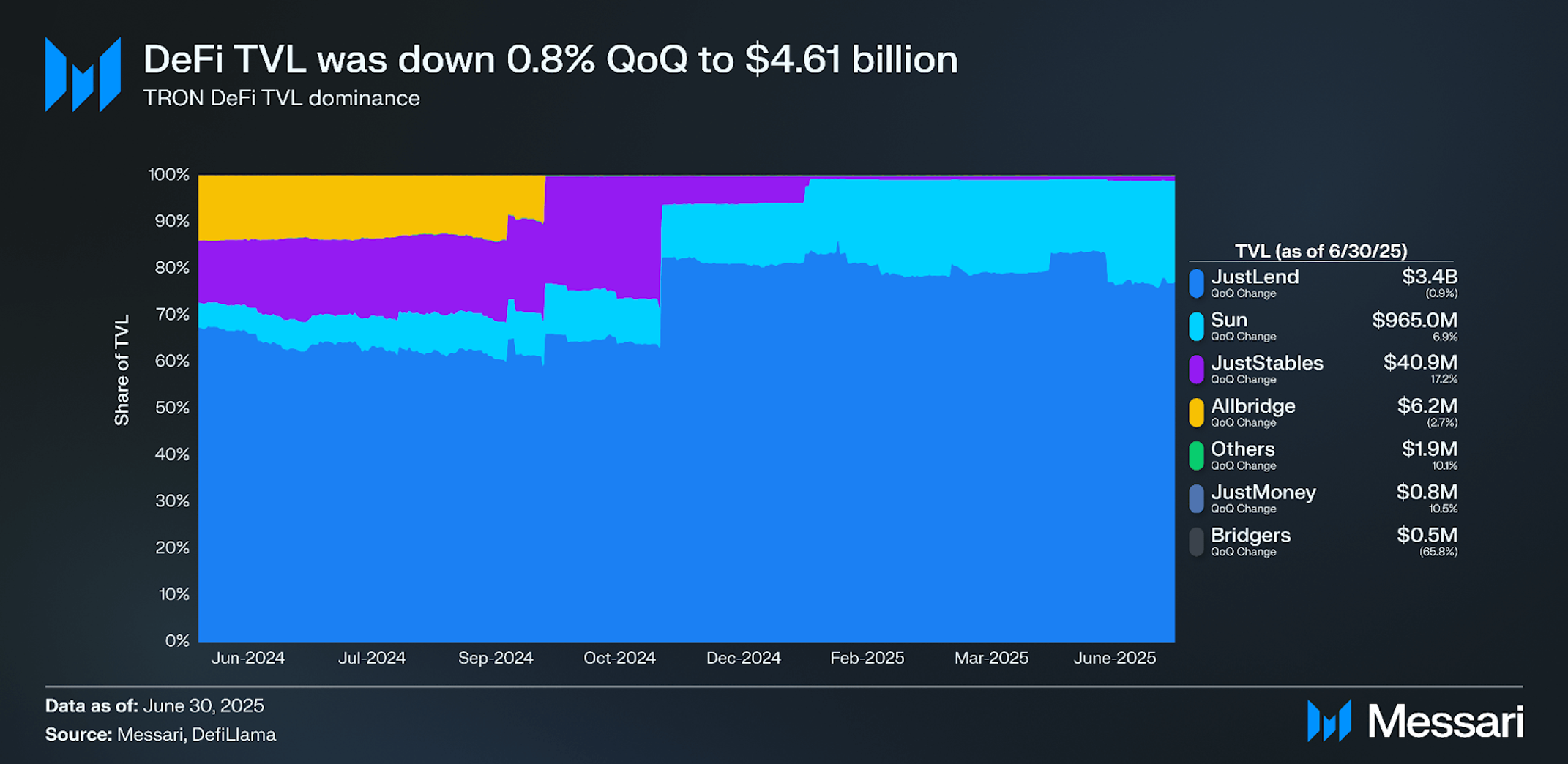The image size is (1568, 764).
Task: Click the Others green legend swatch
Action: [x=1196, y=456]
